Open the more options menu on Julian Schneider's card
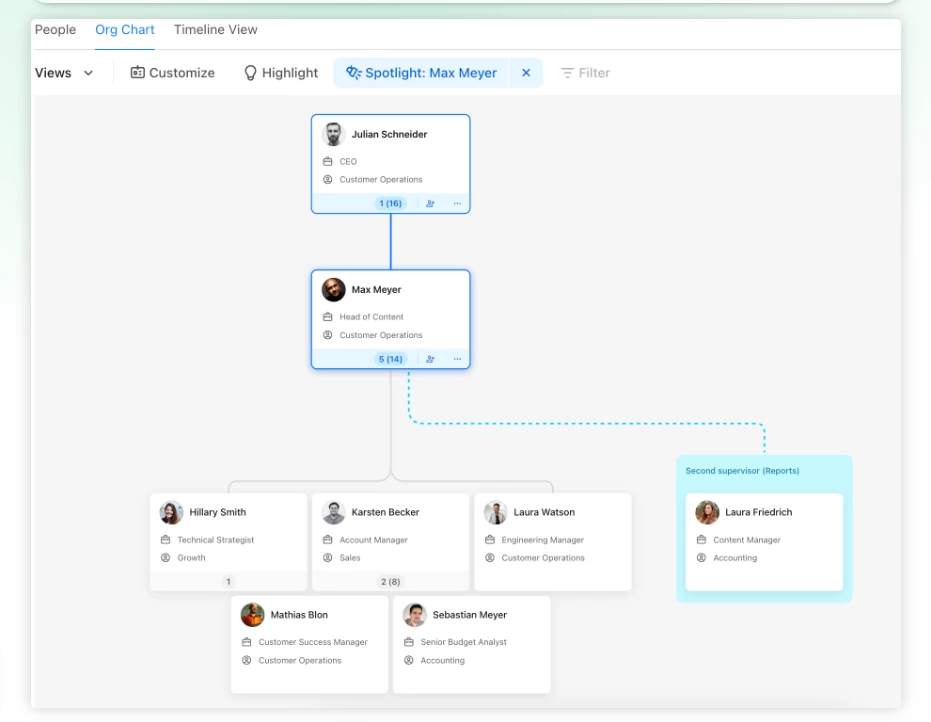The image size is (931, 722). click(x=457, y=203)
